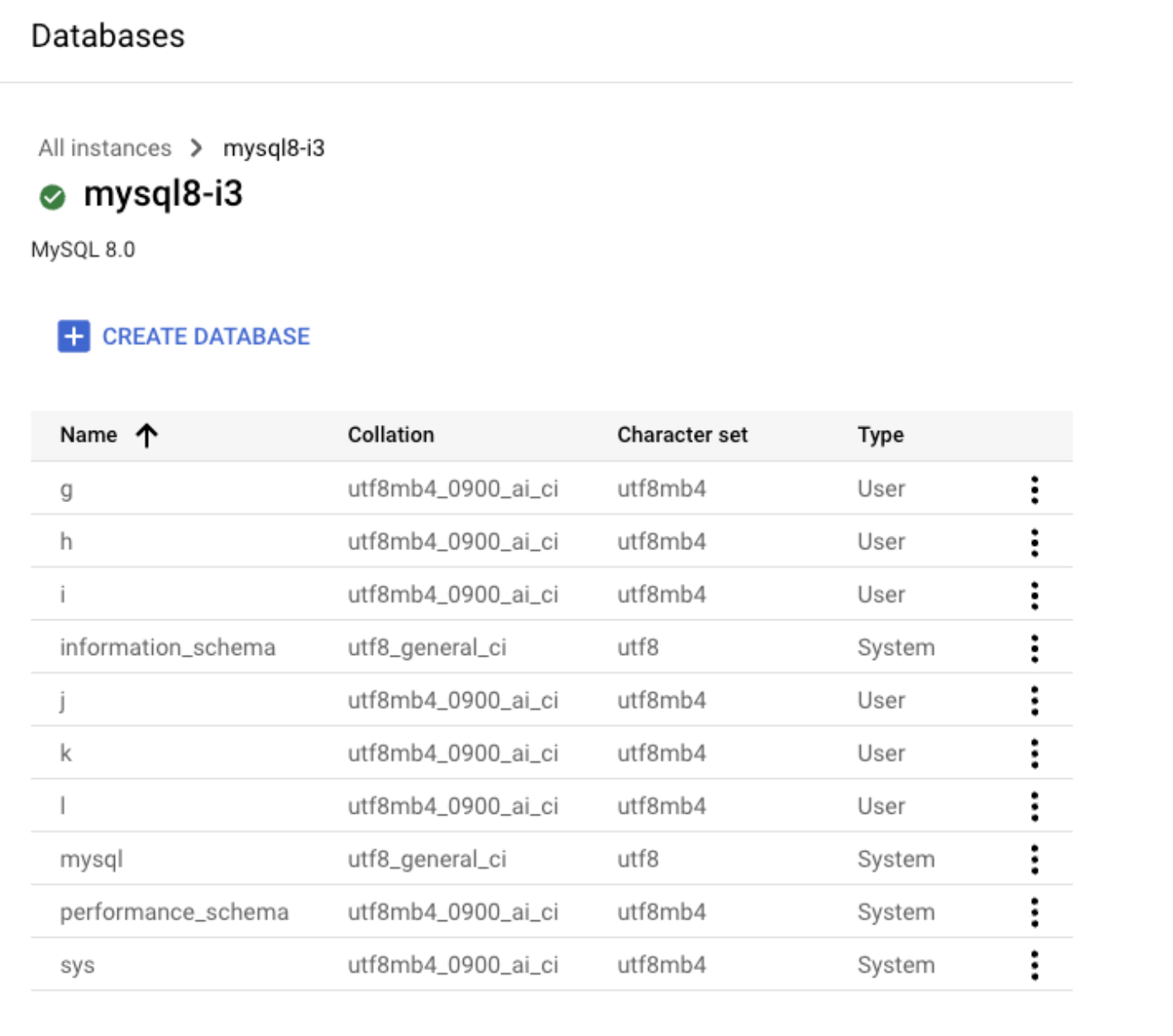Open the action menu for database j
This screenshot has height=1036, width=1173.
coord(1034,701)
